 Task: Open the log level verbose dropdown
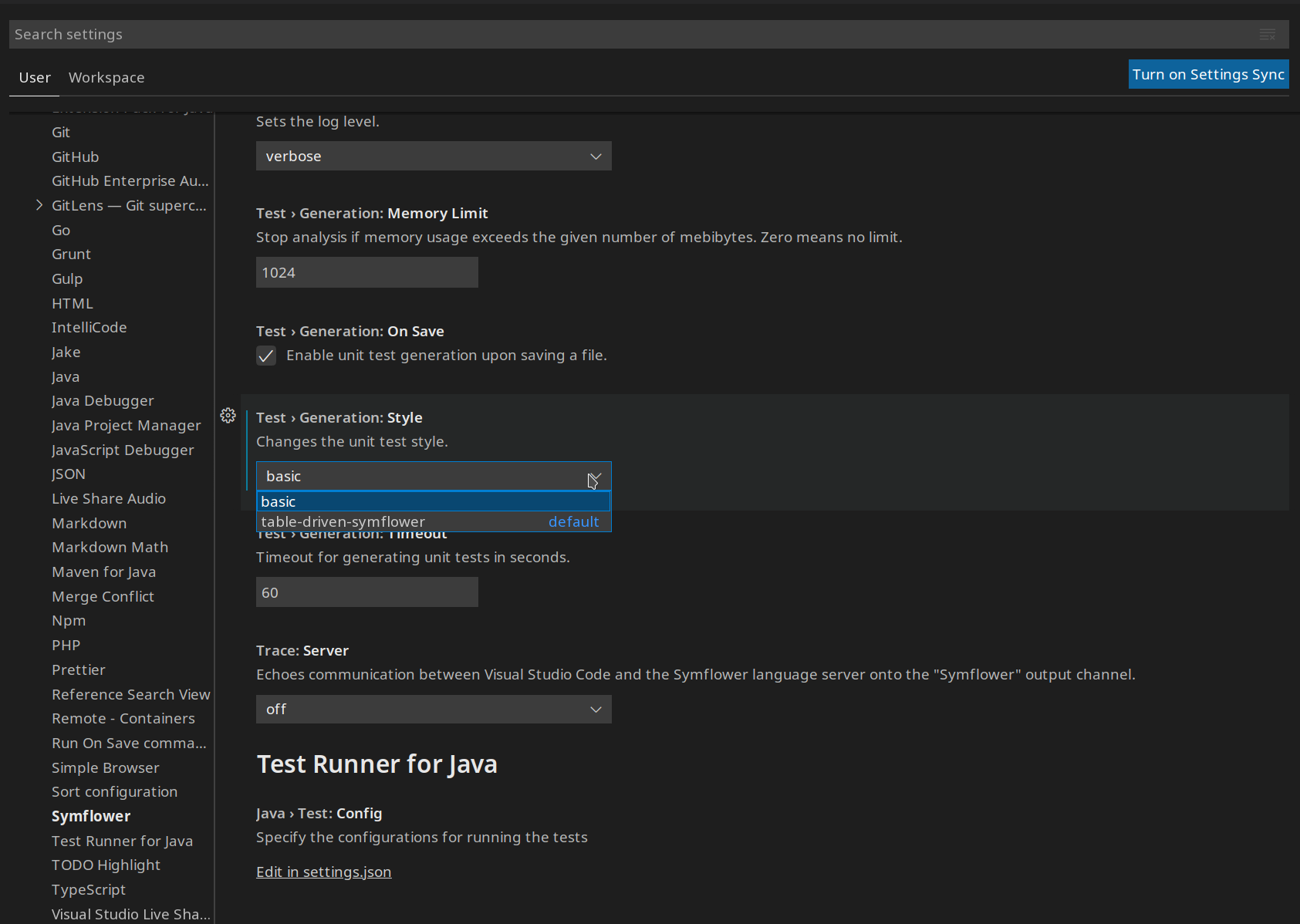coord(434,156)
